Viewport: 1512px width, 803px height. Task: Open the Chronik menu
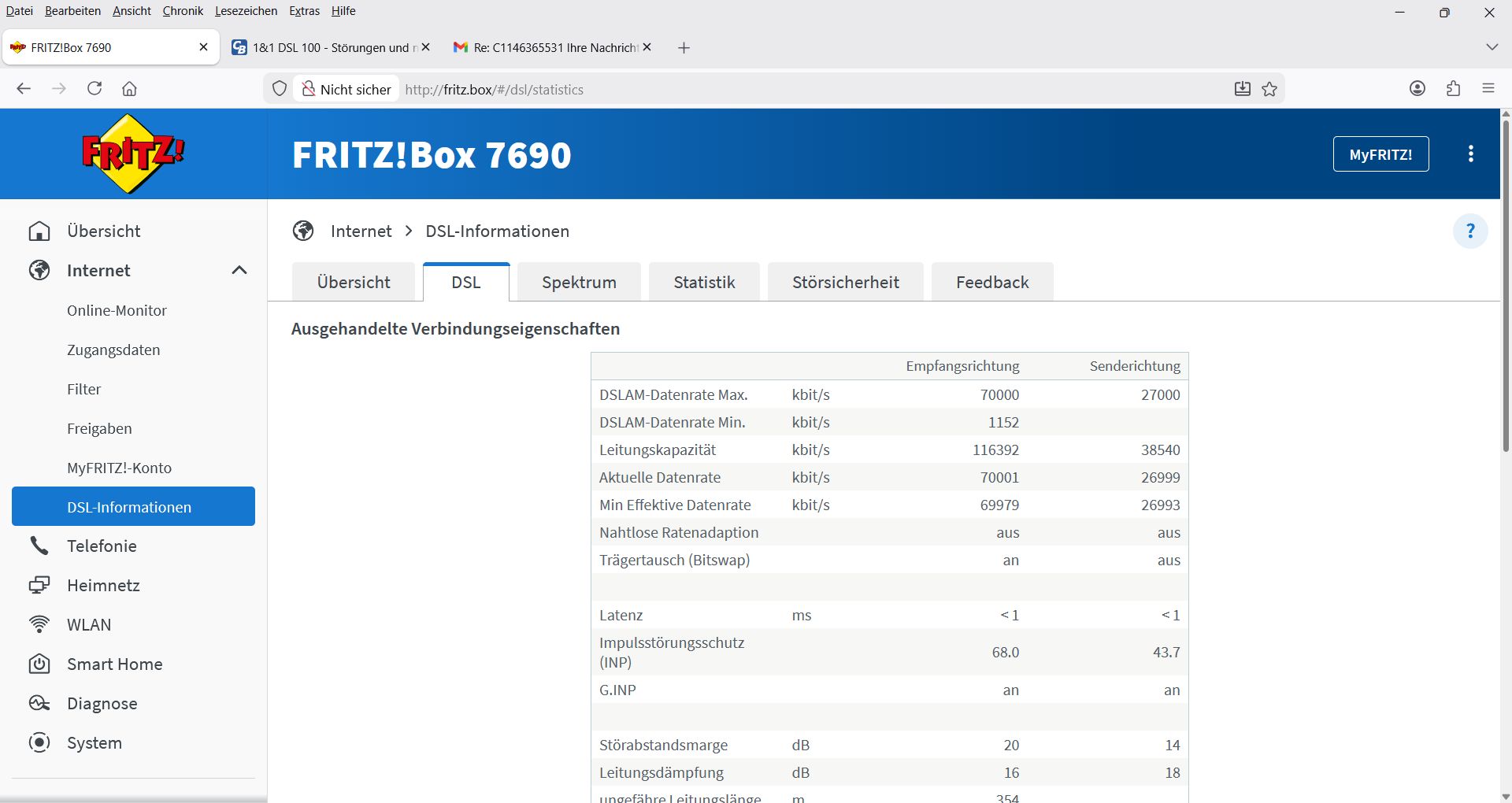pyautogui.click(x=183, y=11)
